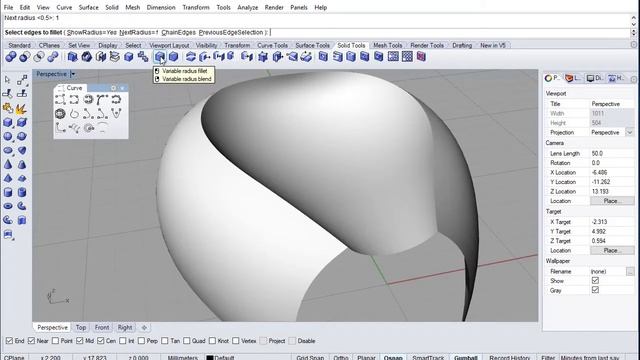Open Curve palette options gear
Image resolution: width=640 pixels, height=360 pixels.
point(113,88)
